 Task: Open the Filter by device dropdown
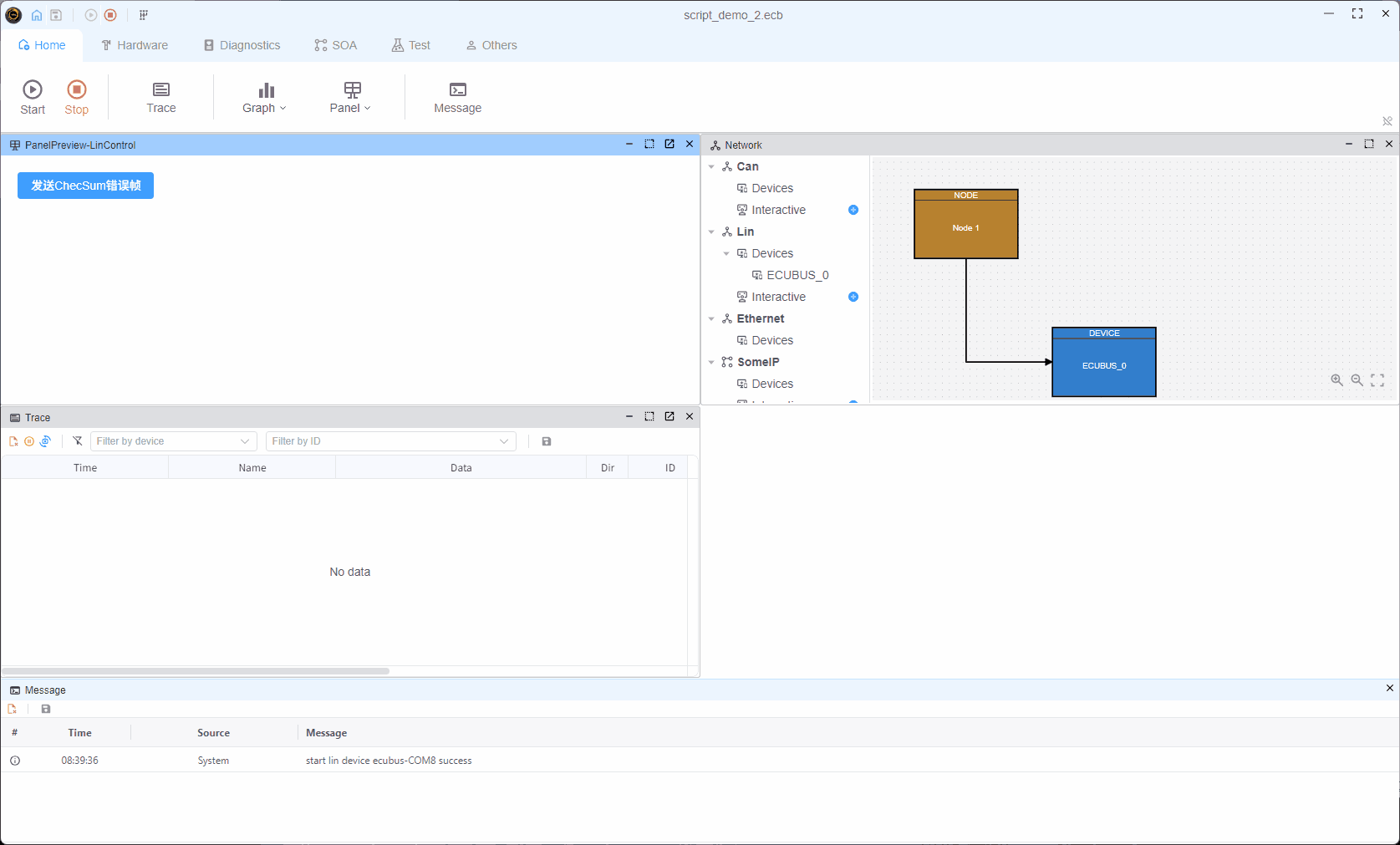[x=173, y=441]
